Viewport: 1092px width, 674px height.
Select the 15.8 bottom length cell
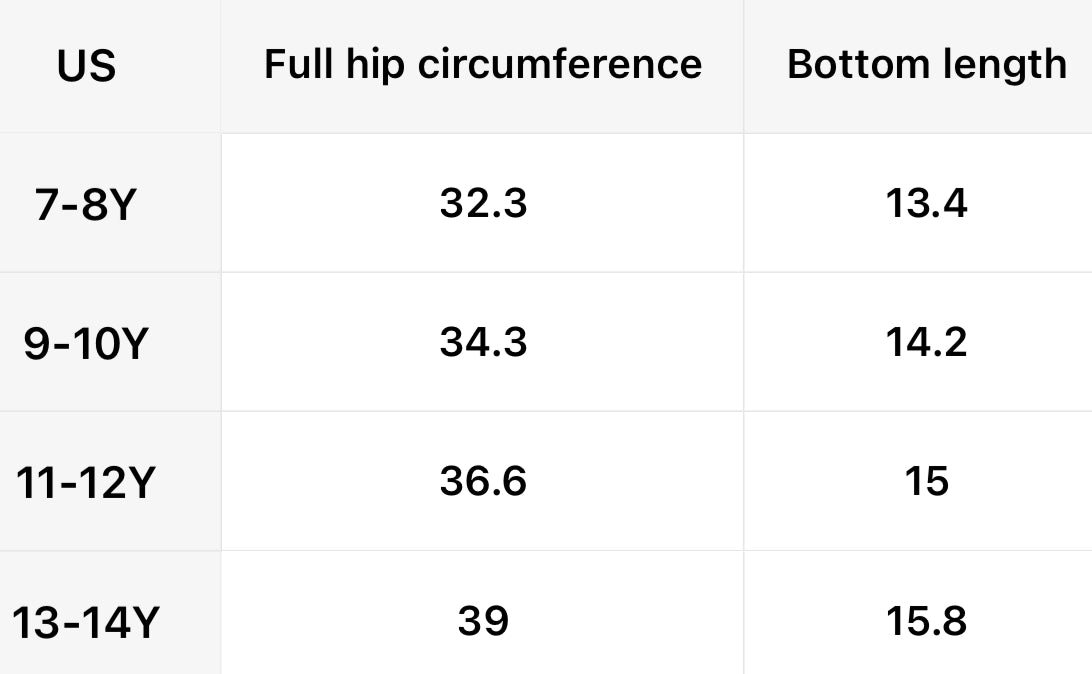click(x=926, y=622)
